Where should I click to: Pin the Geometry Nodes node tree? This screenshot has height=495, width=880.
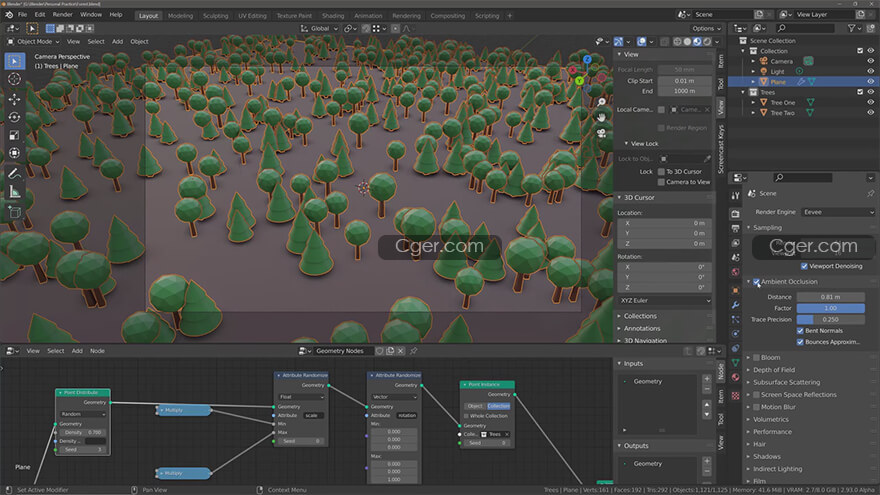pos(414,351)
